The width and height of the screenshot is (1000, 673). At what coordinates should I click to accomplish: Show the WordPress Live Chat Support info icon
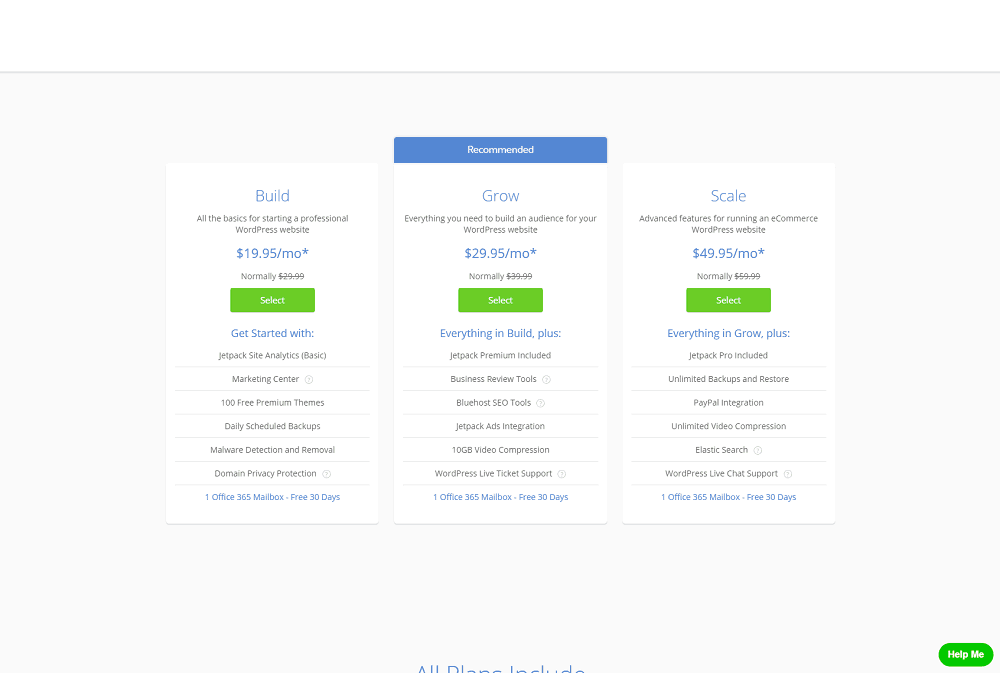point(788,474)
